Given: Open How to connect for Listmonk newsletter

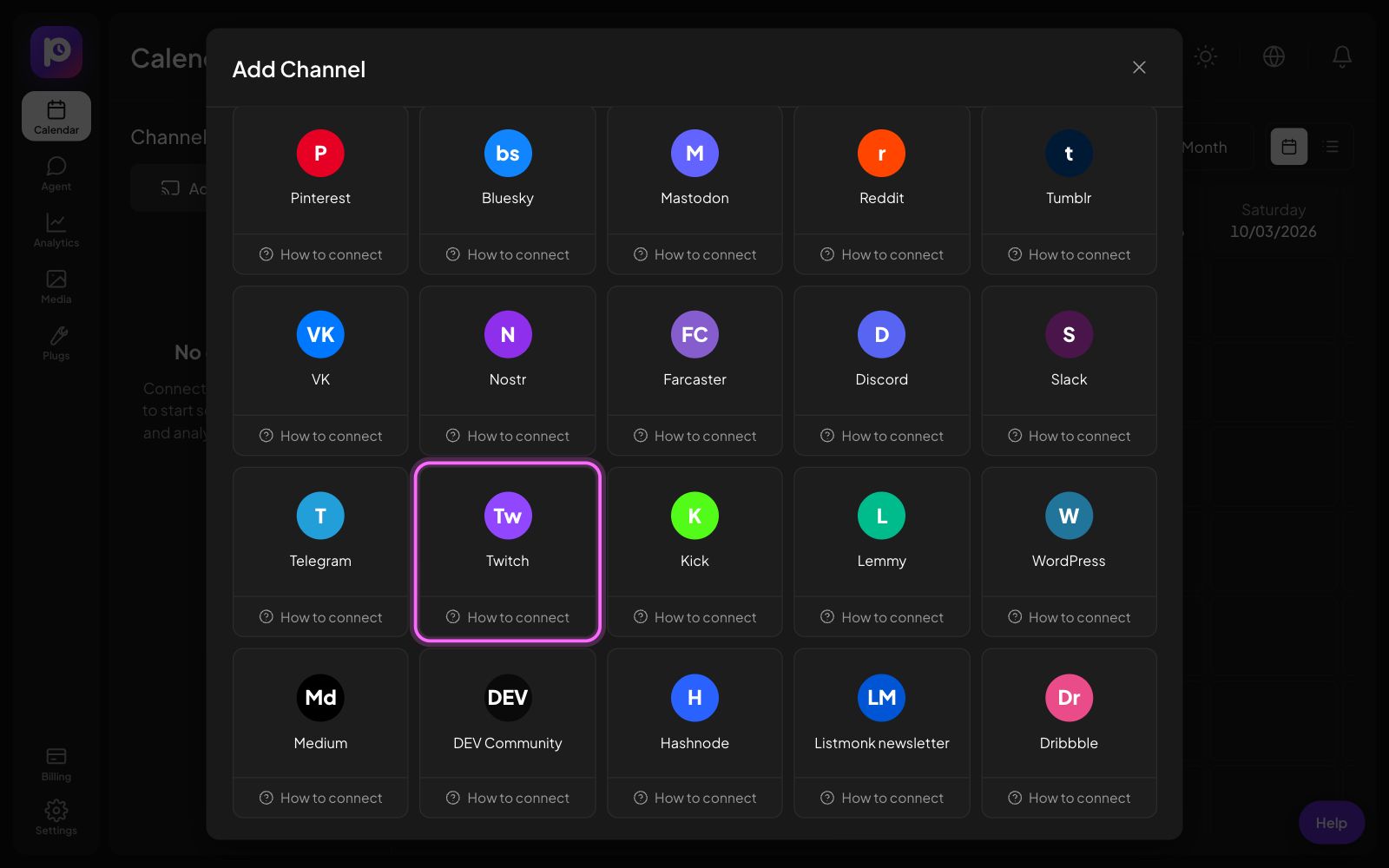Looking at the screenshot, I should (882, 798).
